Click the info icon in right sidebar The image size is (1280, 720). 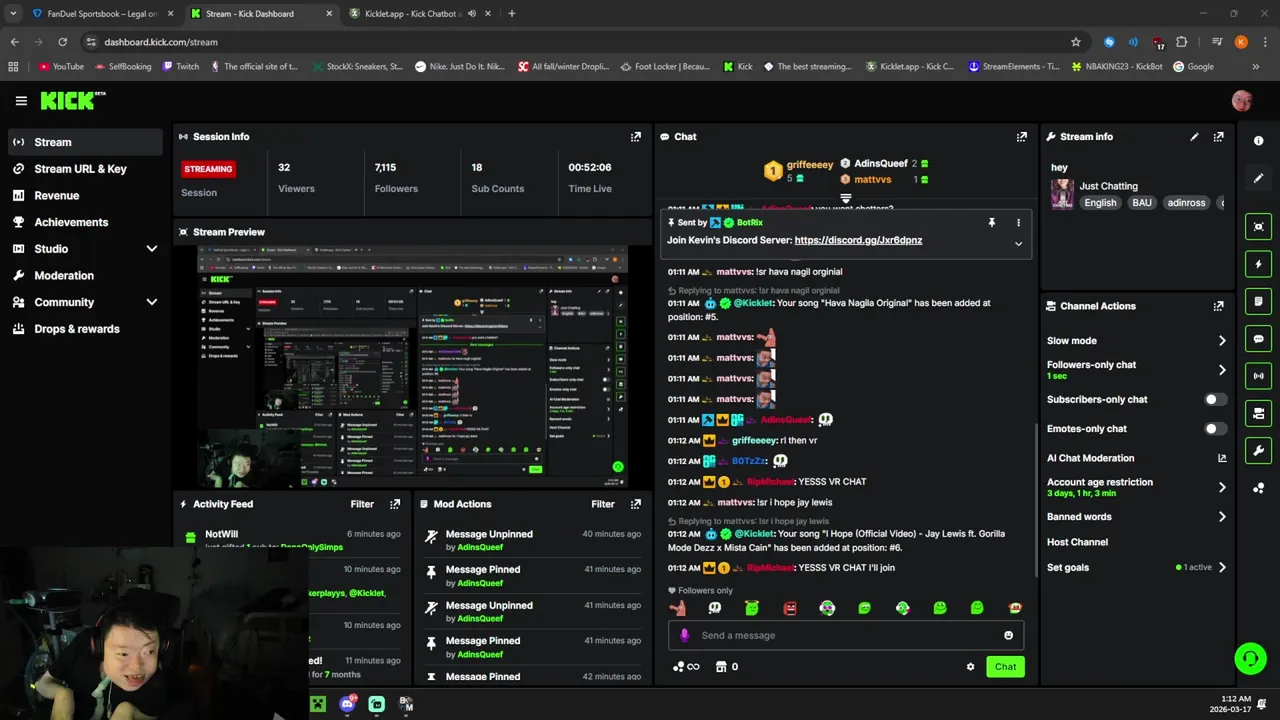1259,141
